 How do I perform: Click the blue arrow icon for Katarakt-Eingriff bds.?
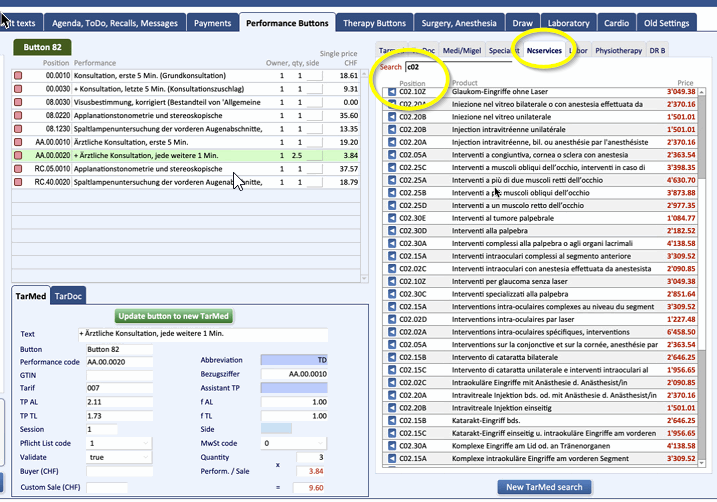point(391,420)
